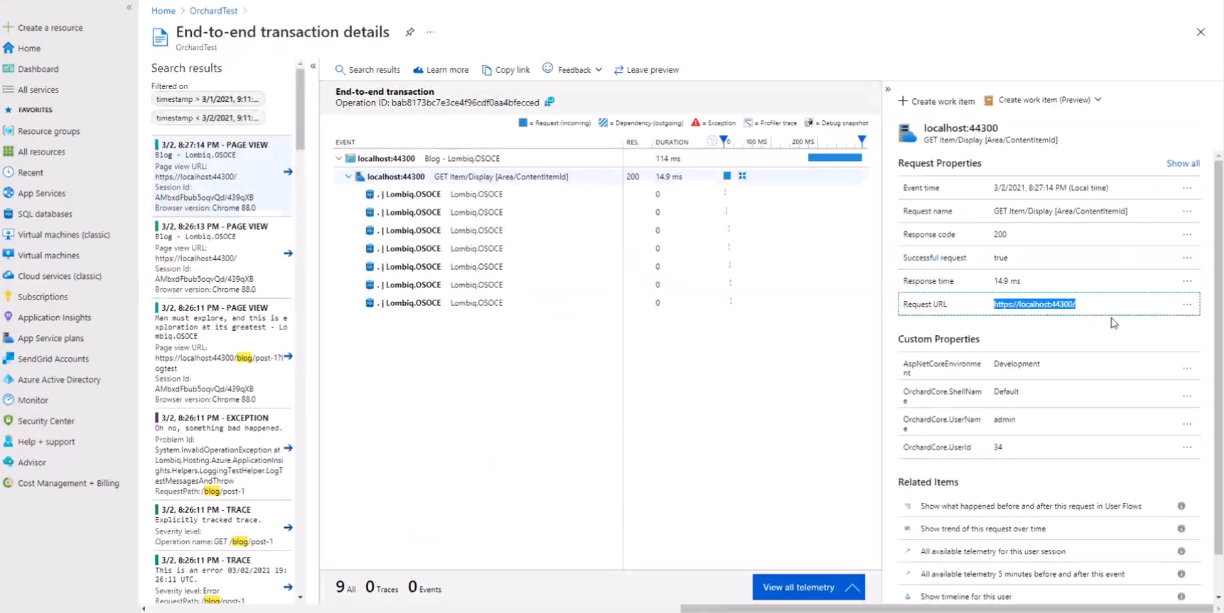Click Learn more in the toolbar
1224x613 pixels.
pyautogui.click(x=440, y=70)
